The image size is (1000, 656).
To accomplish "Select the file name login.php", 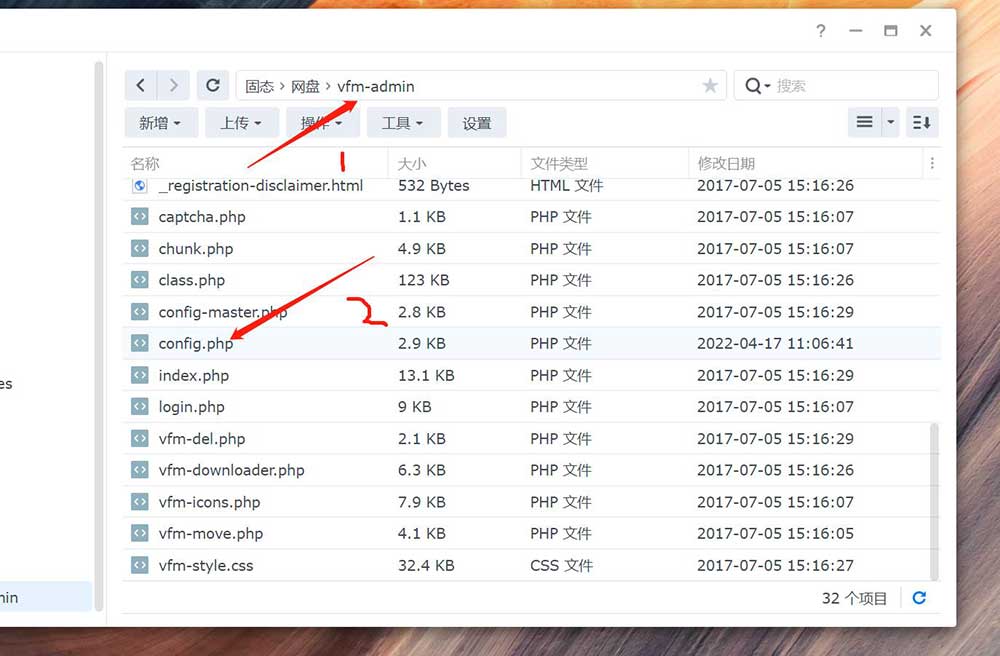I will pyautogui.click(x=191, y=407).
